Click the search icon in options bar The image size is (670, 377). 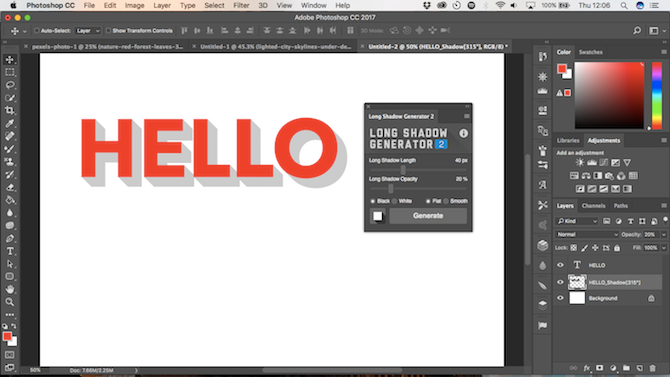(x=637, y=31)
